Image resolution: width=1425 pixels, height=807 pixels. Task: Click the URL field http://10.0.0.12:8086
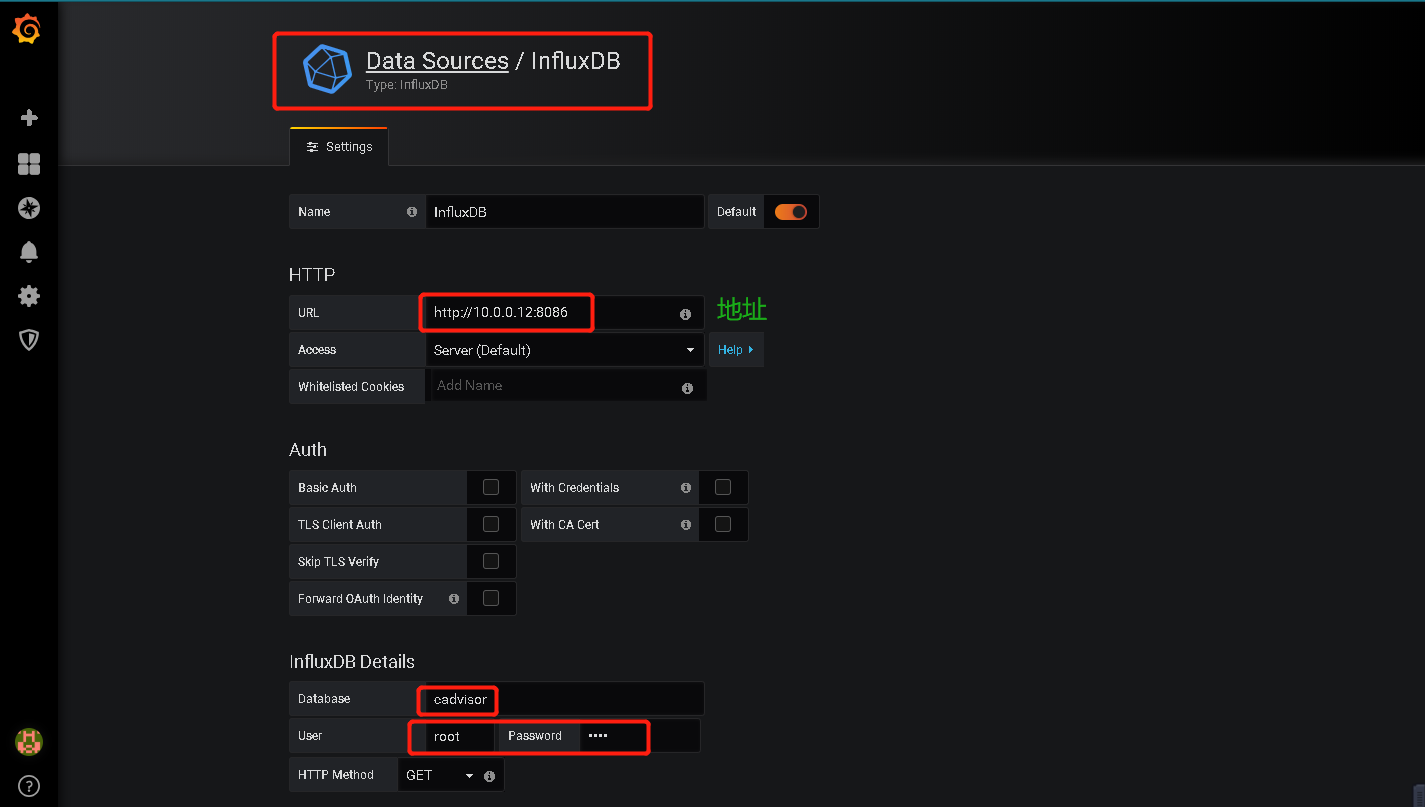point(565,313)
